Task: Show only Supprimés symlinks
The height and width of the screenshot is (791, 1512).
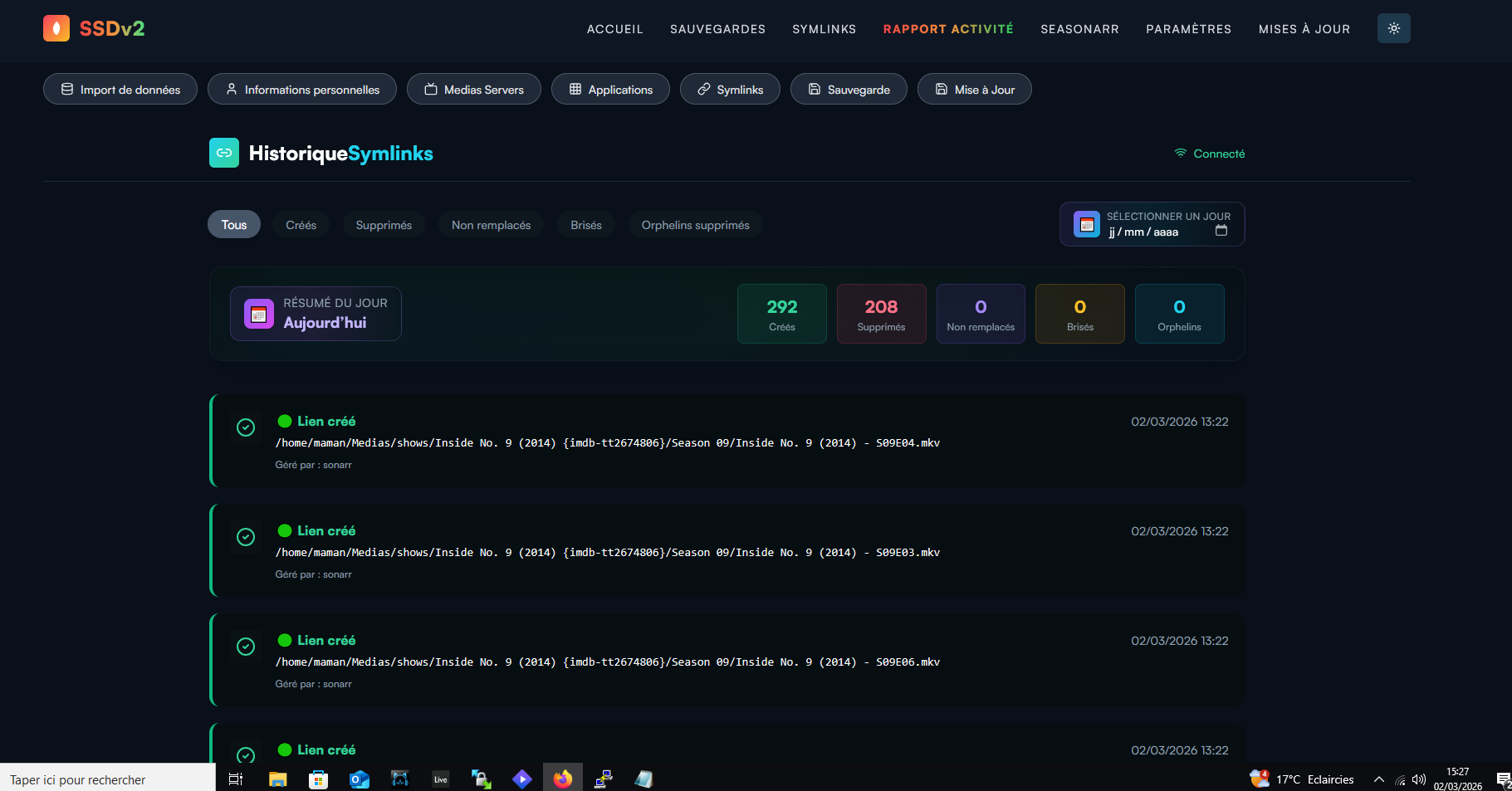Action: click(x=384, y=225)
